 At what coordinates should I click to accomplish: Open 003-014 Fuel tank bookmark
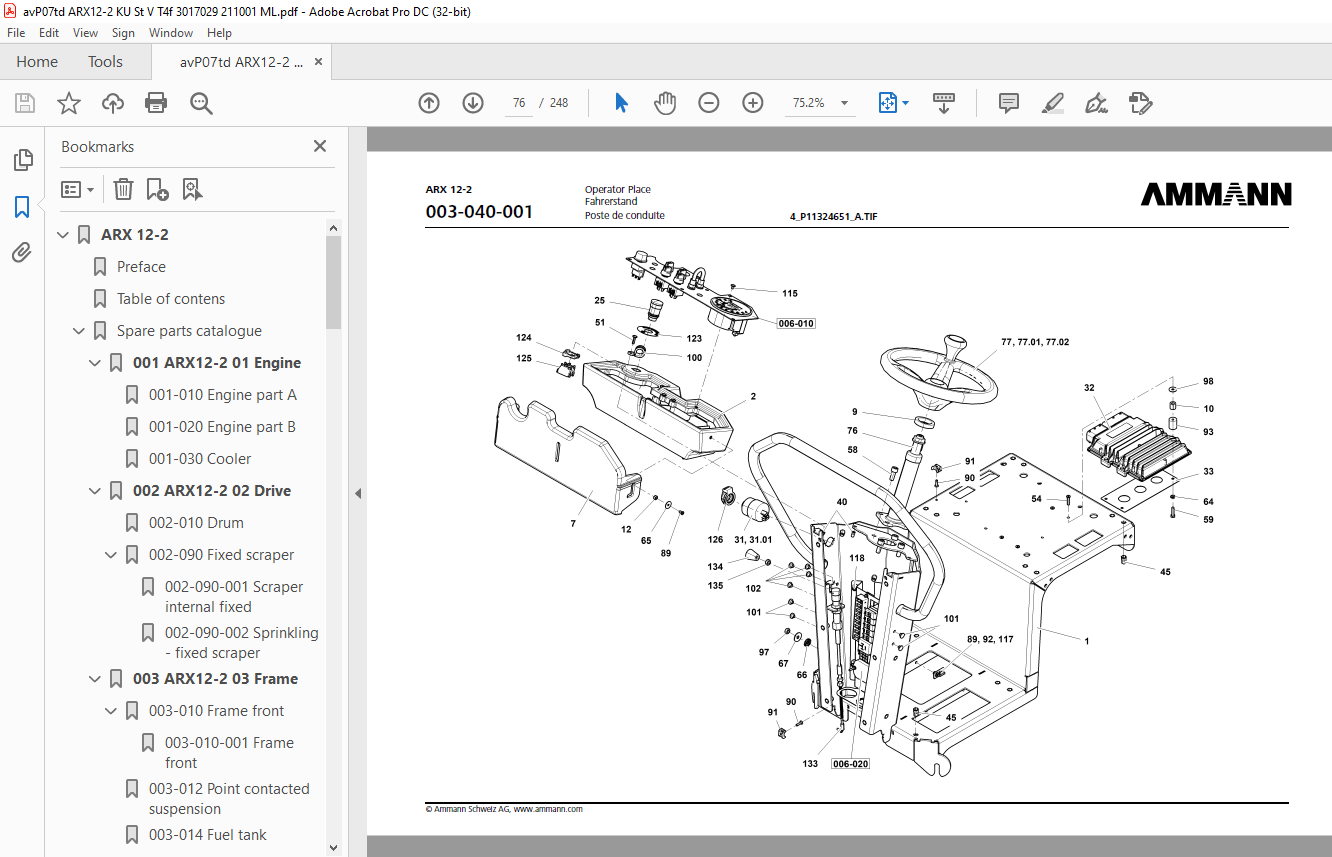tap(208, 835)
